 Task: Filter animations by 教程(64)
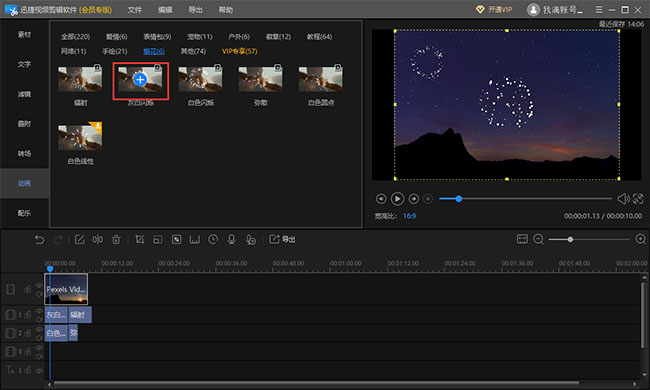[x=320, y=36]
